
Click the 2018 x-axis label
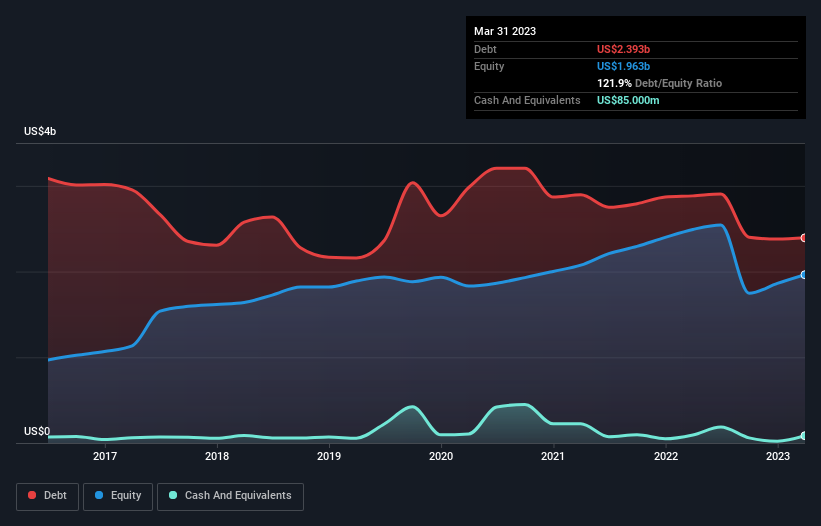pos(217,456)
